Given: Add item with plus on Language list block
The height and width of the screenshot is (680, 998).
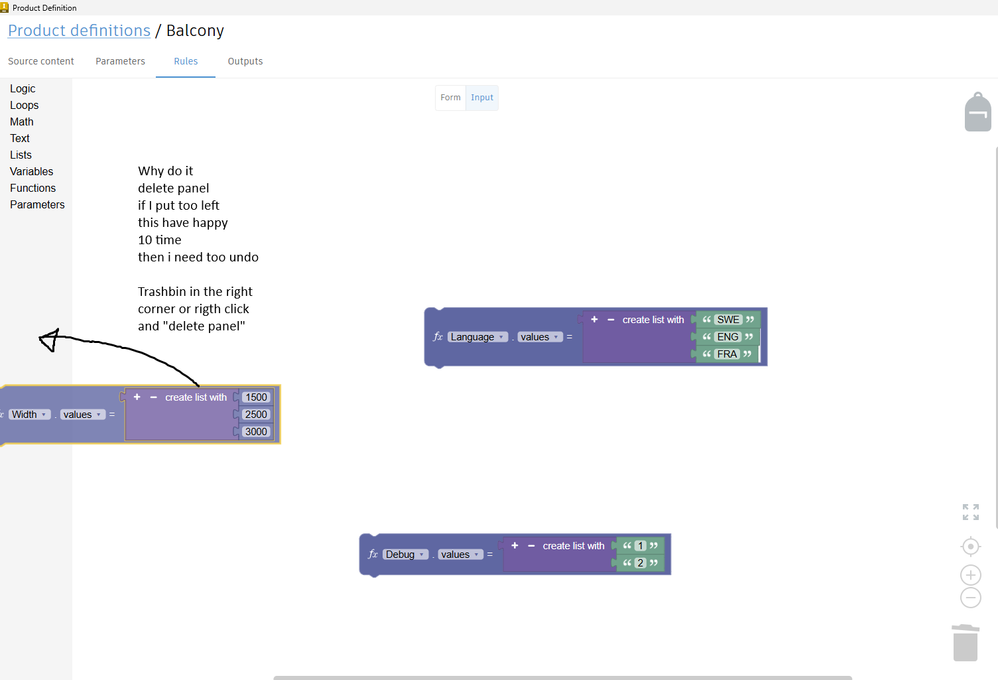Looking at the screenshot, I should [x=594, y=320].
